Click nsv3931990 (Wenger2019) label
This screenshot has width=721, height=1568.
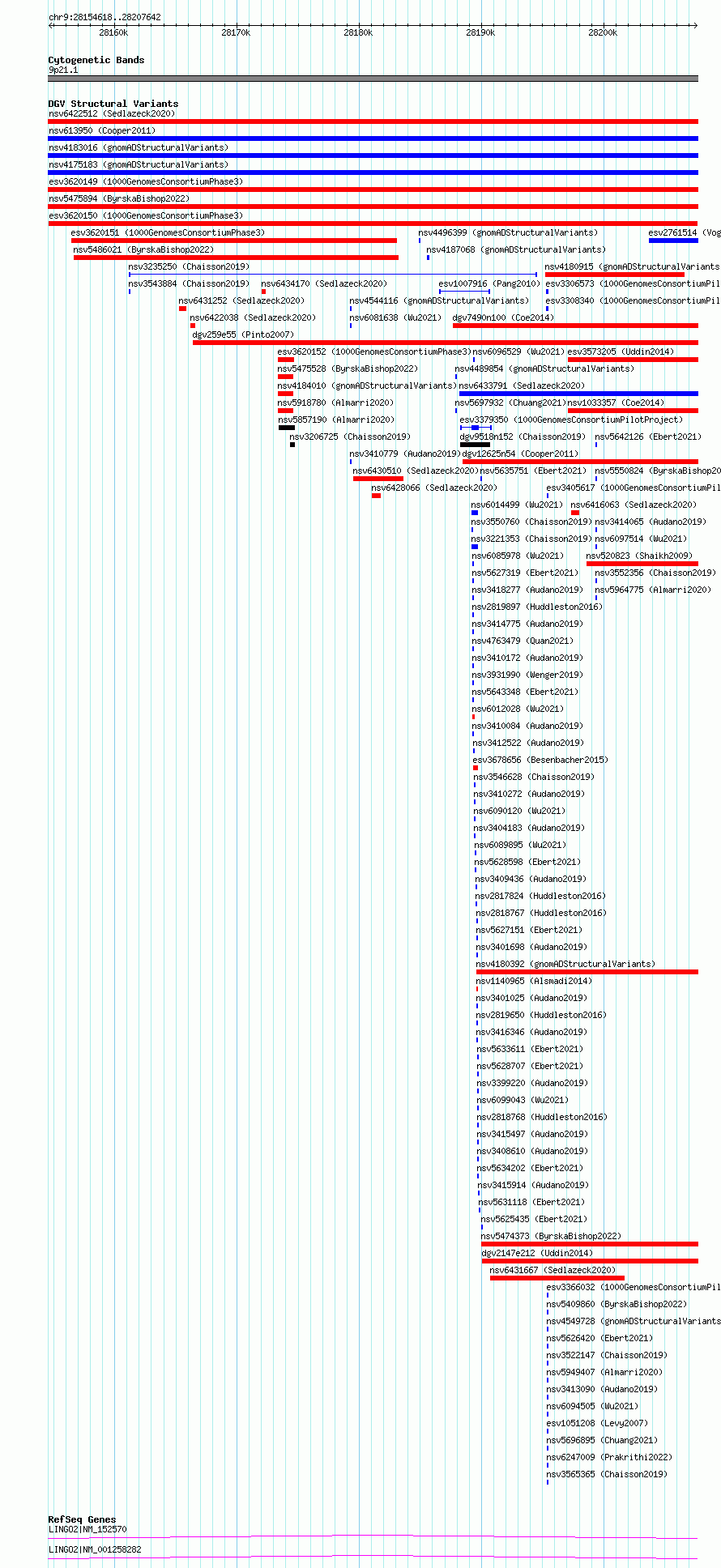527,675
